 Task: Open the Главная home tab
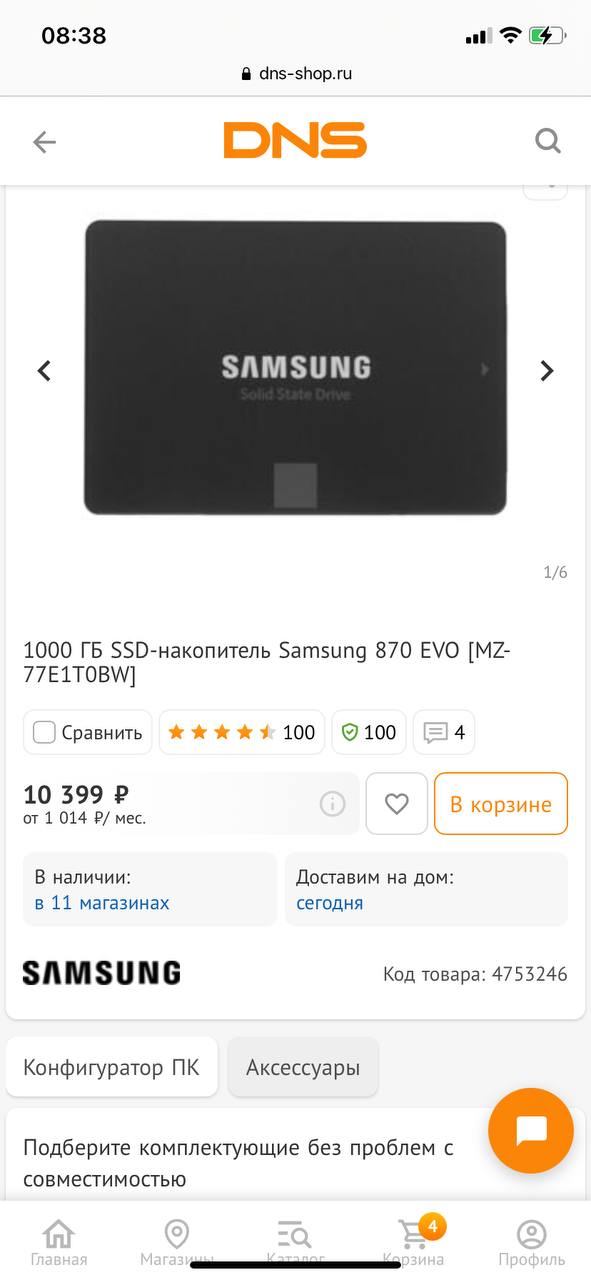59,1242
